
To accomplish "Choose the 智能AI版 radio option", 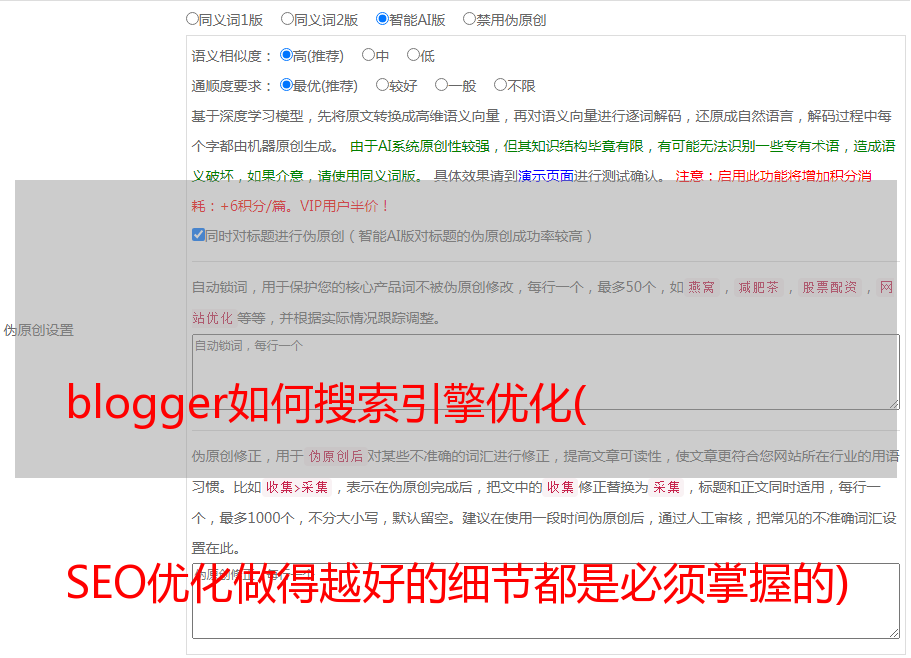I will [382, 19].
